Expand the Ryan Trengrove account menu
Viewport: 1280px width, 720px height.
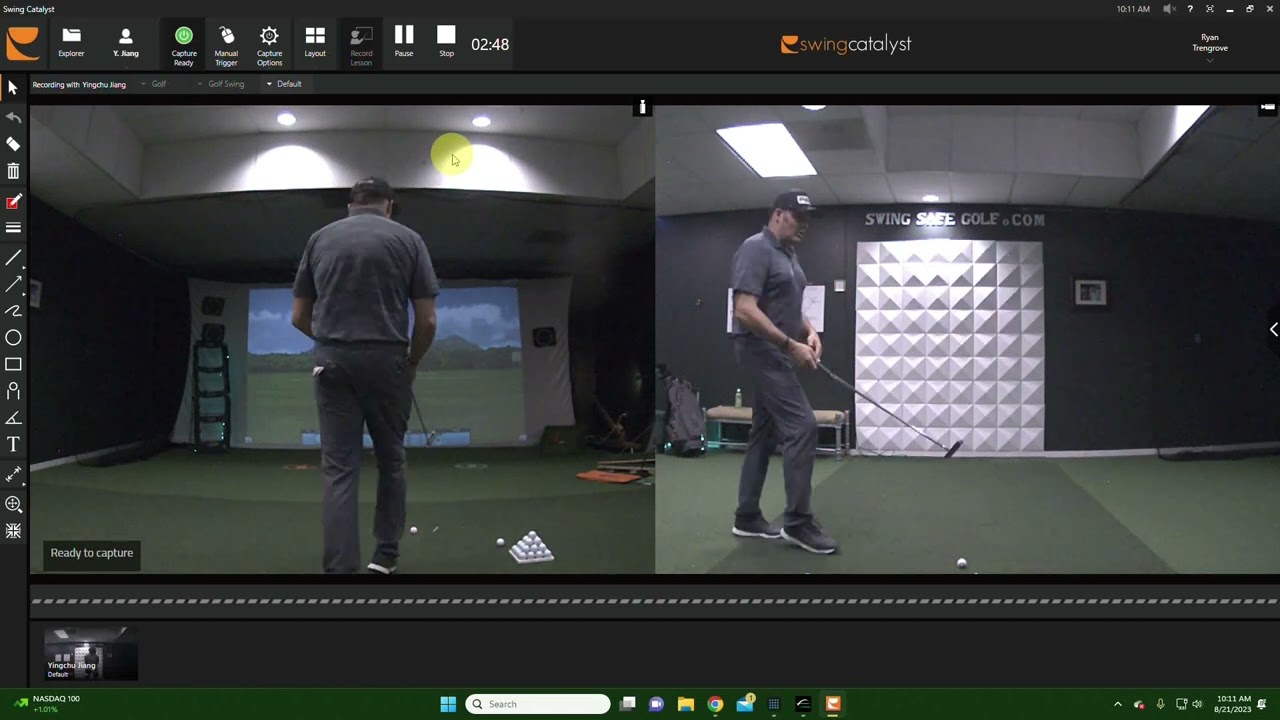[1210, 47]
